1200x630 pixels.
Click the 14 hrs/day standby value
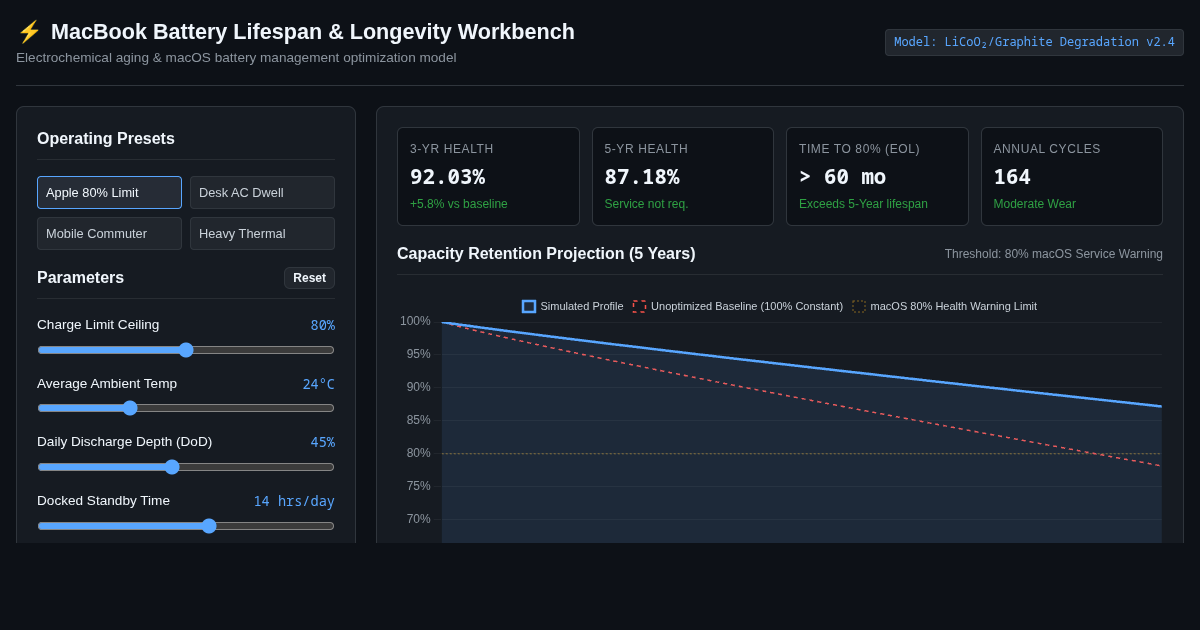click(x=294, y=501)
